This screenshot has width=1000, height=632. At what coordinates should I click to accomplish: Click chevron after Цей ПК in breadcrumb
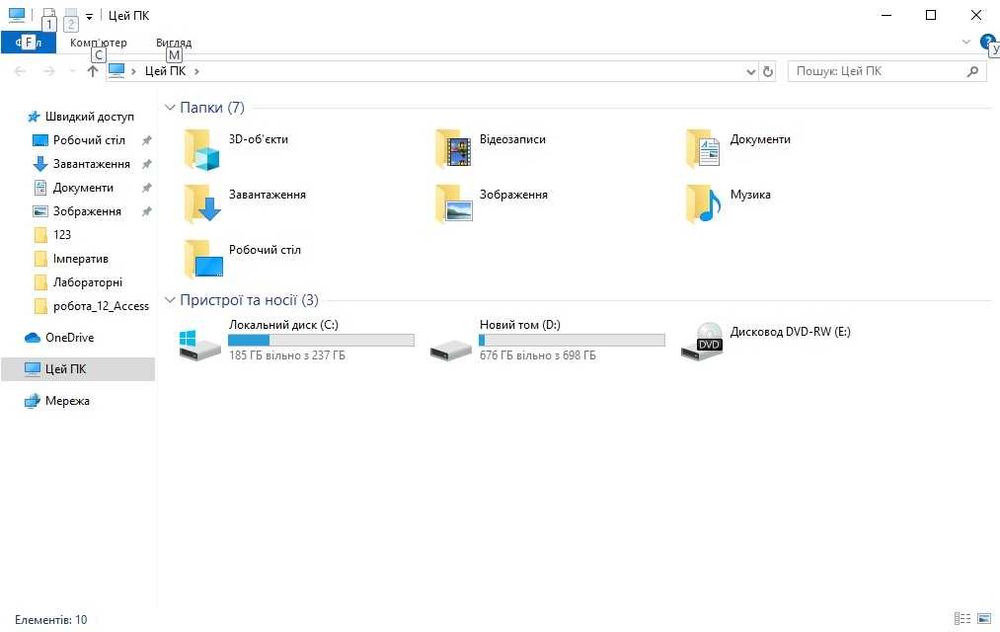click(x=196, y=71)
